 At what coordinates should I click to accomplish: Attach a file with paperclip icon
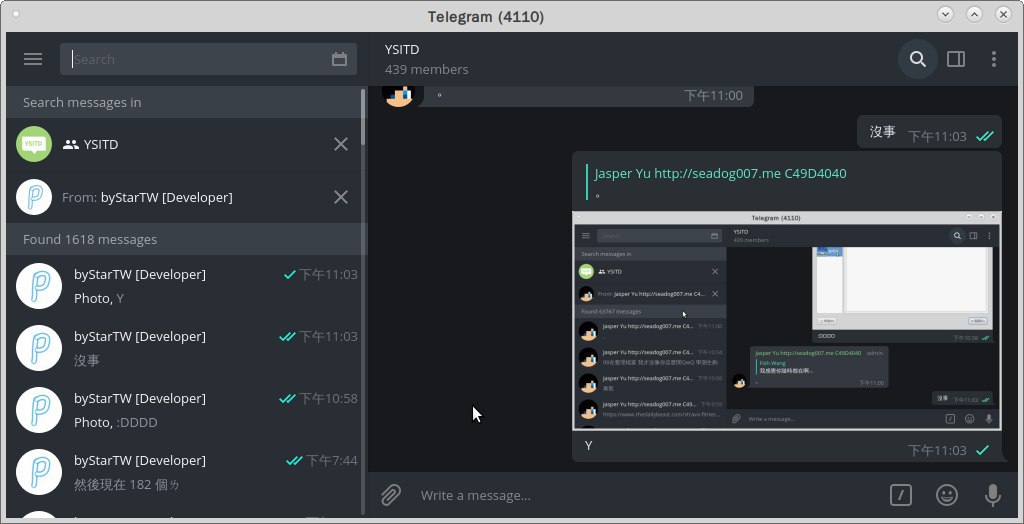point(391,495)
